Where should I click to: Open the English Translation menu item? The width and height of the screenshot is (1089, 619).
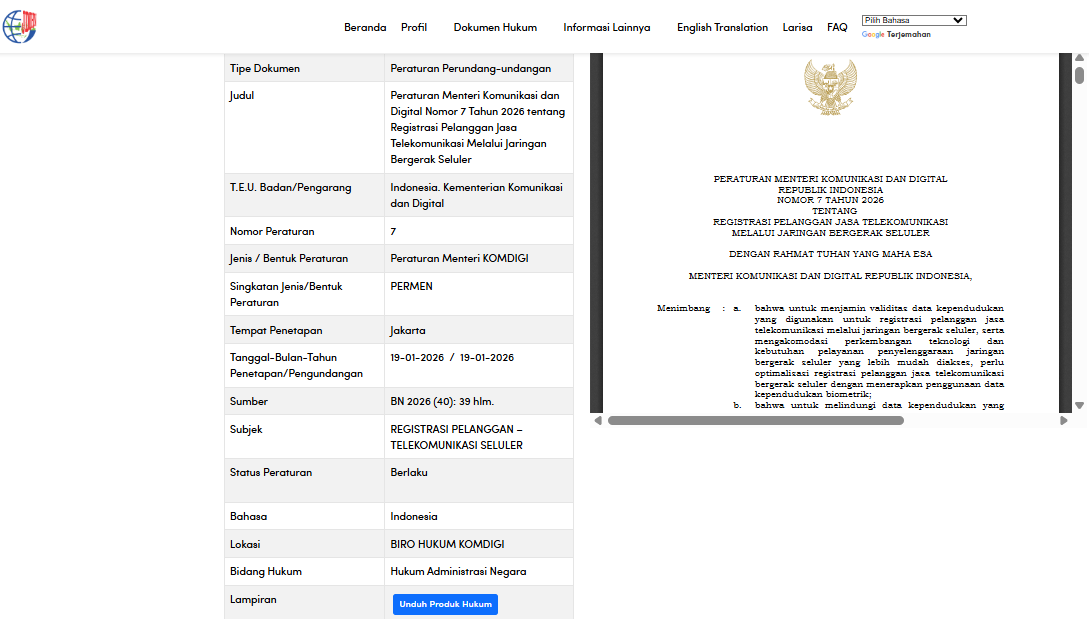pos(722,28)
